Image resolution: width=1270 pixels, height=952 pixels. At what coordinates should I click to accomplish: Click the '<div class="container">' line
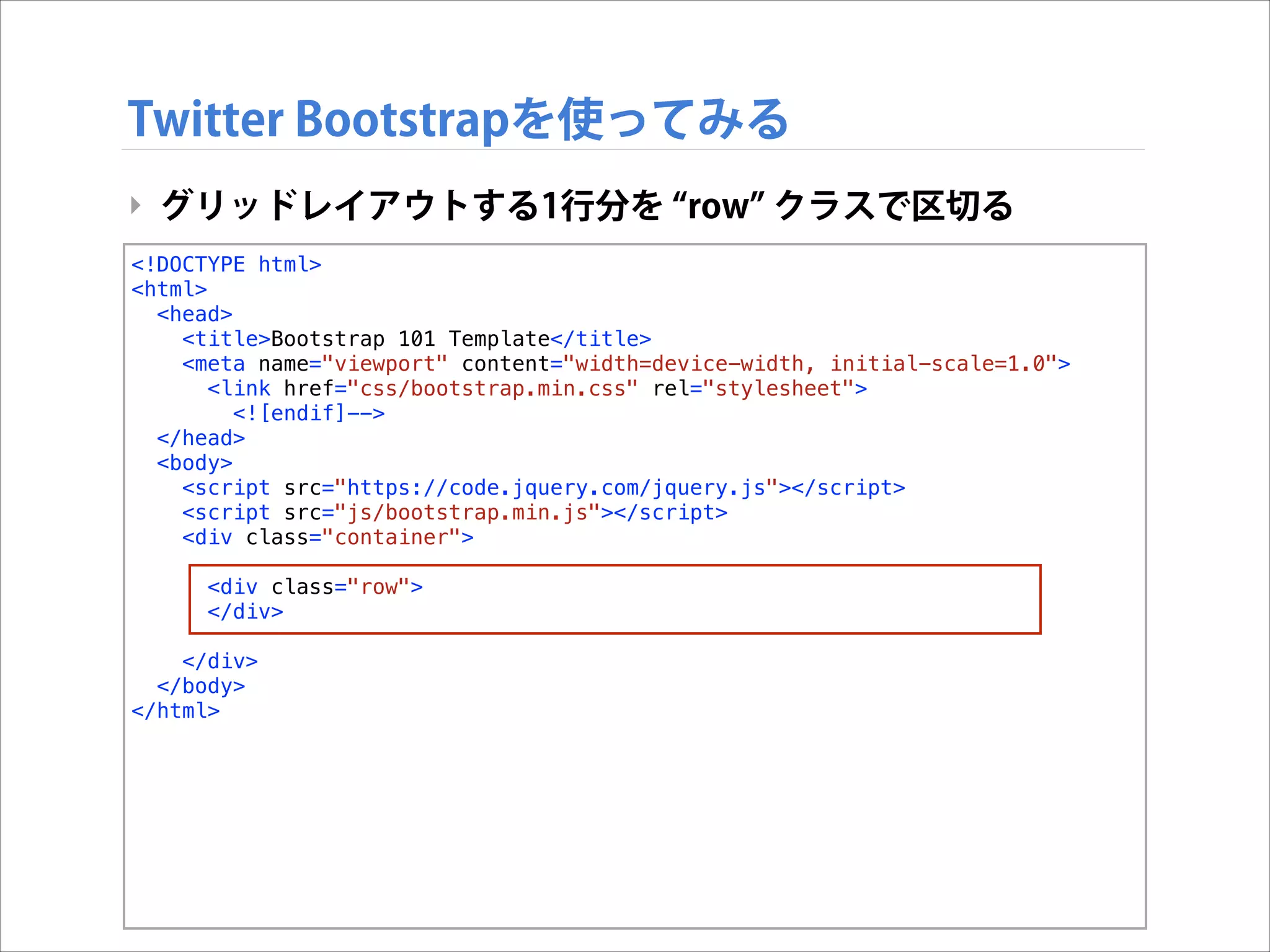[328, 537]
